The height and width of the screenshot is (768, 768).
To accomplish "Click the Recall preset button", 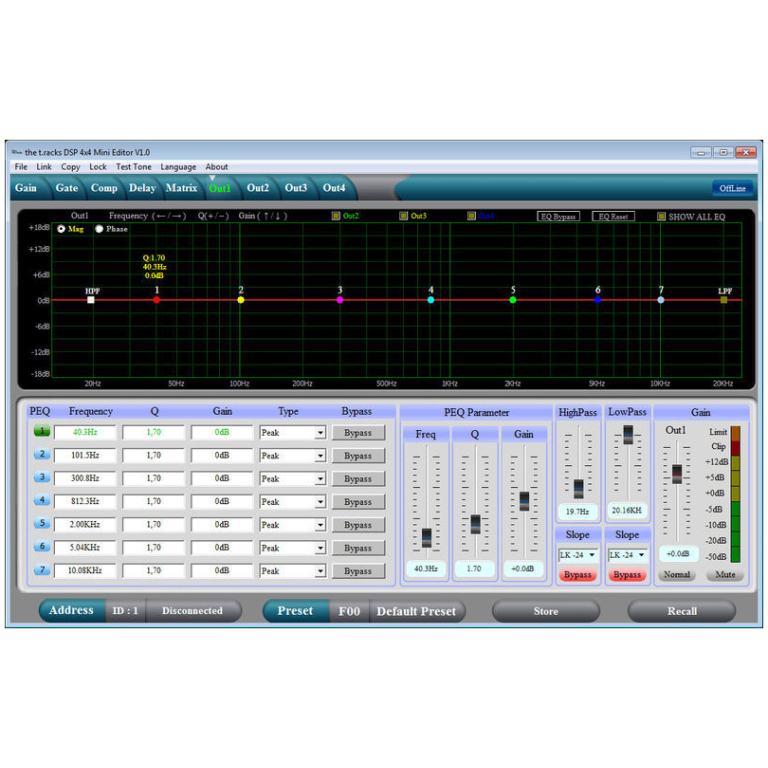I will pos(682,611).
